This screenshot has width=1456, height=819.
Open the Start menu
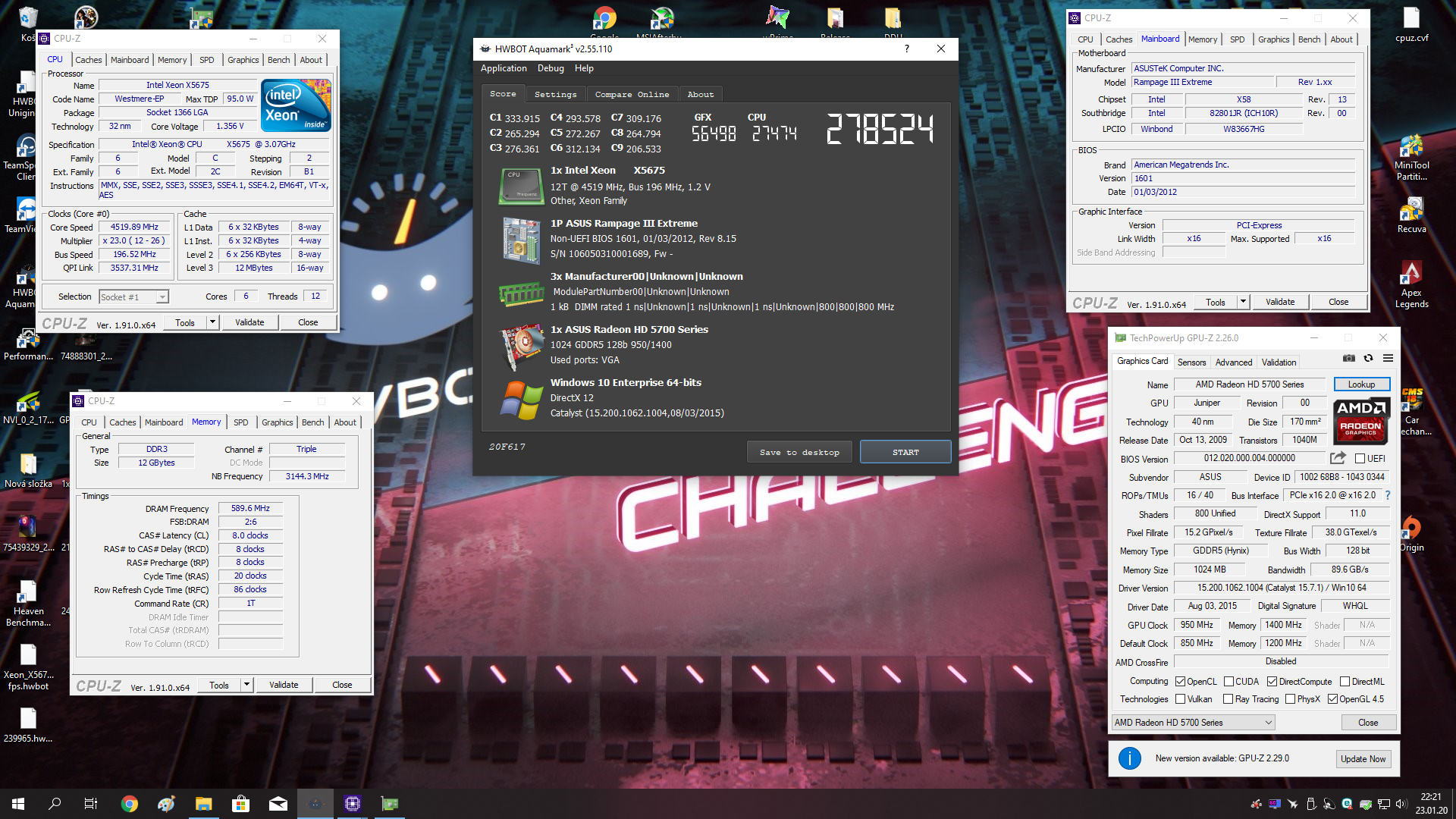18,804
